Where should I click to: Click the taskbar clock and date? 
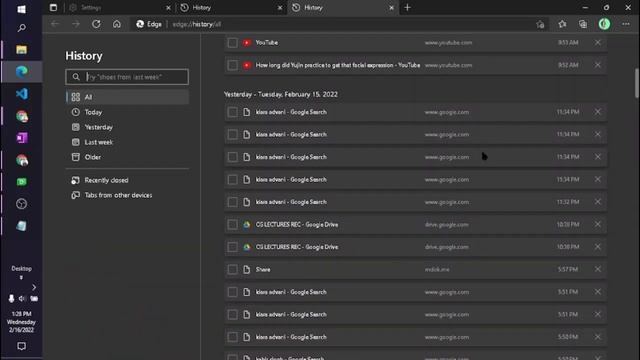click(21, 322)
